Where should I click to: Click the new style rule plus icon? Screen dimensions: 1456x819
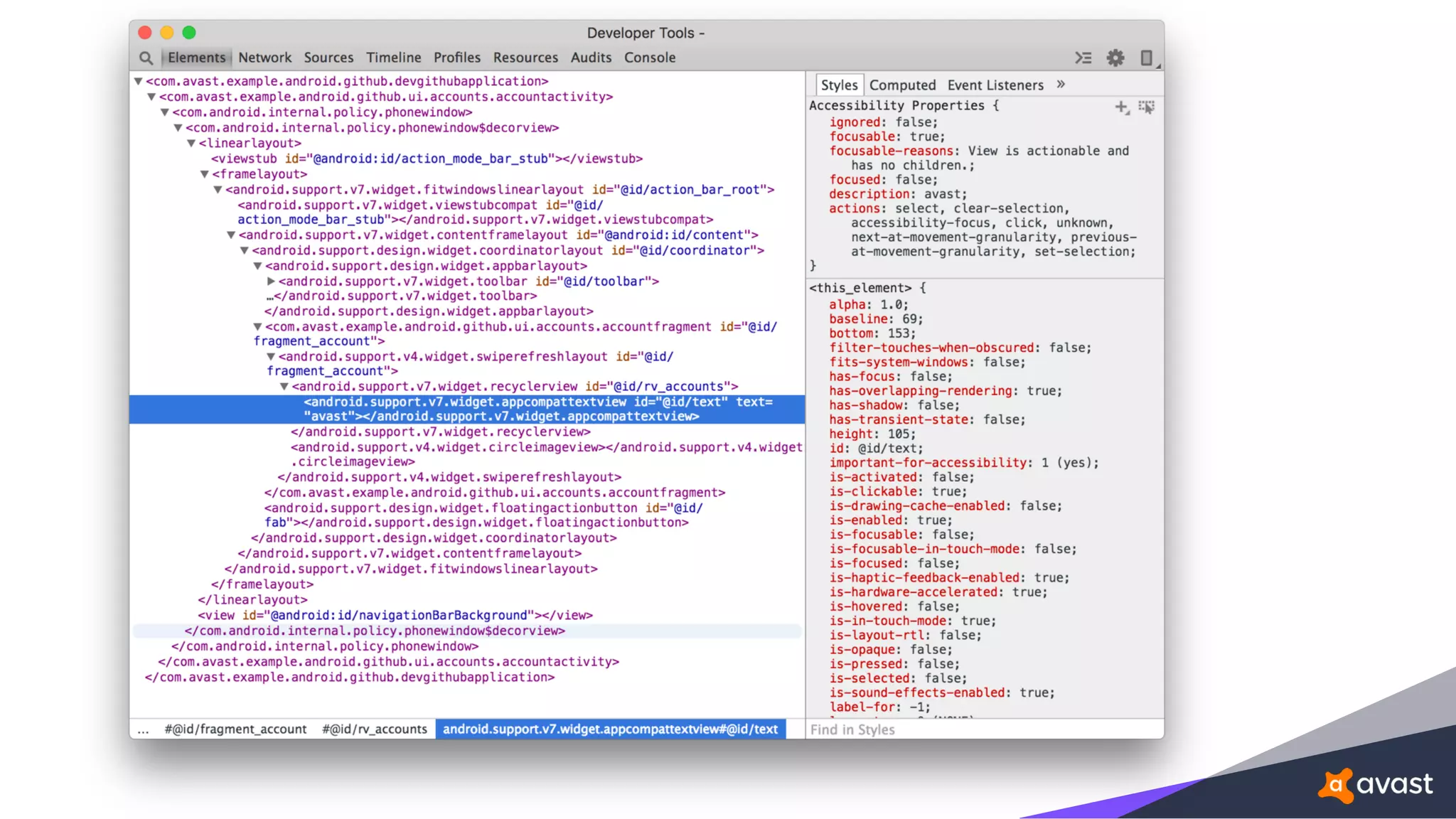click(x=1121, y=107)
